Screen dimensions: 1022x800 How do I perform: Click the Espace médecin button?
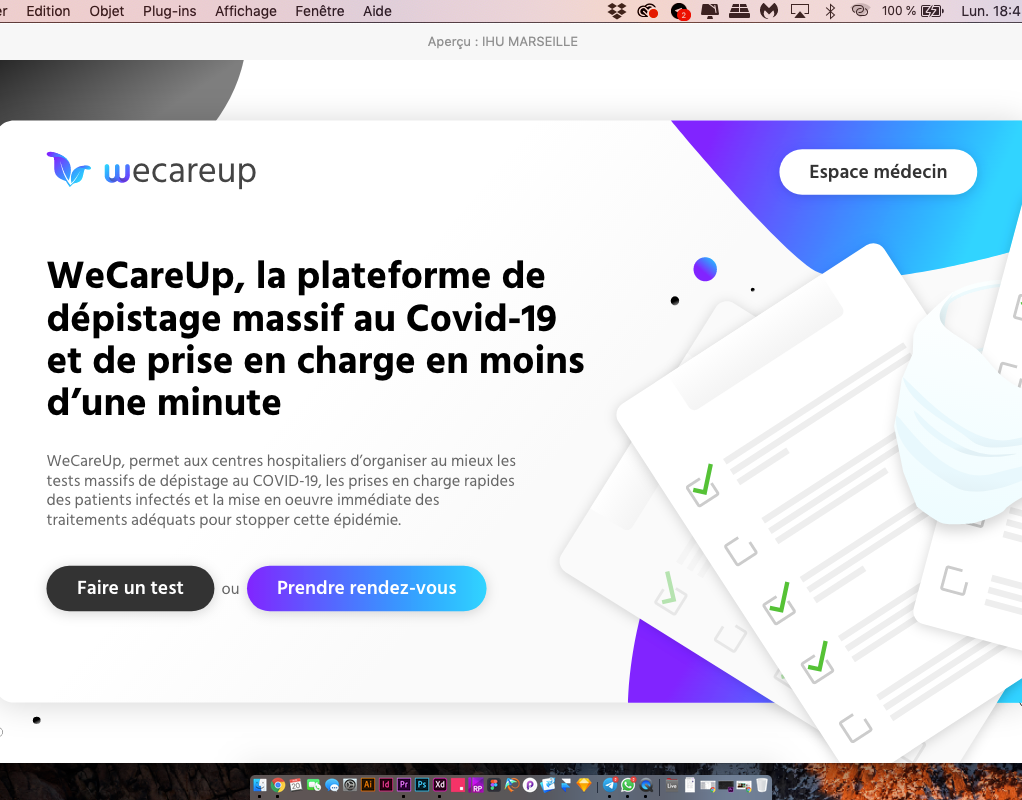coord(878,171)
